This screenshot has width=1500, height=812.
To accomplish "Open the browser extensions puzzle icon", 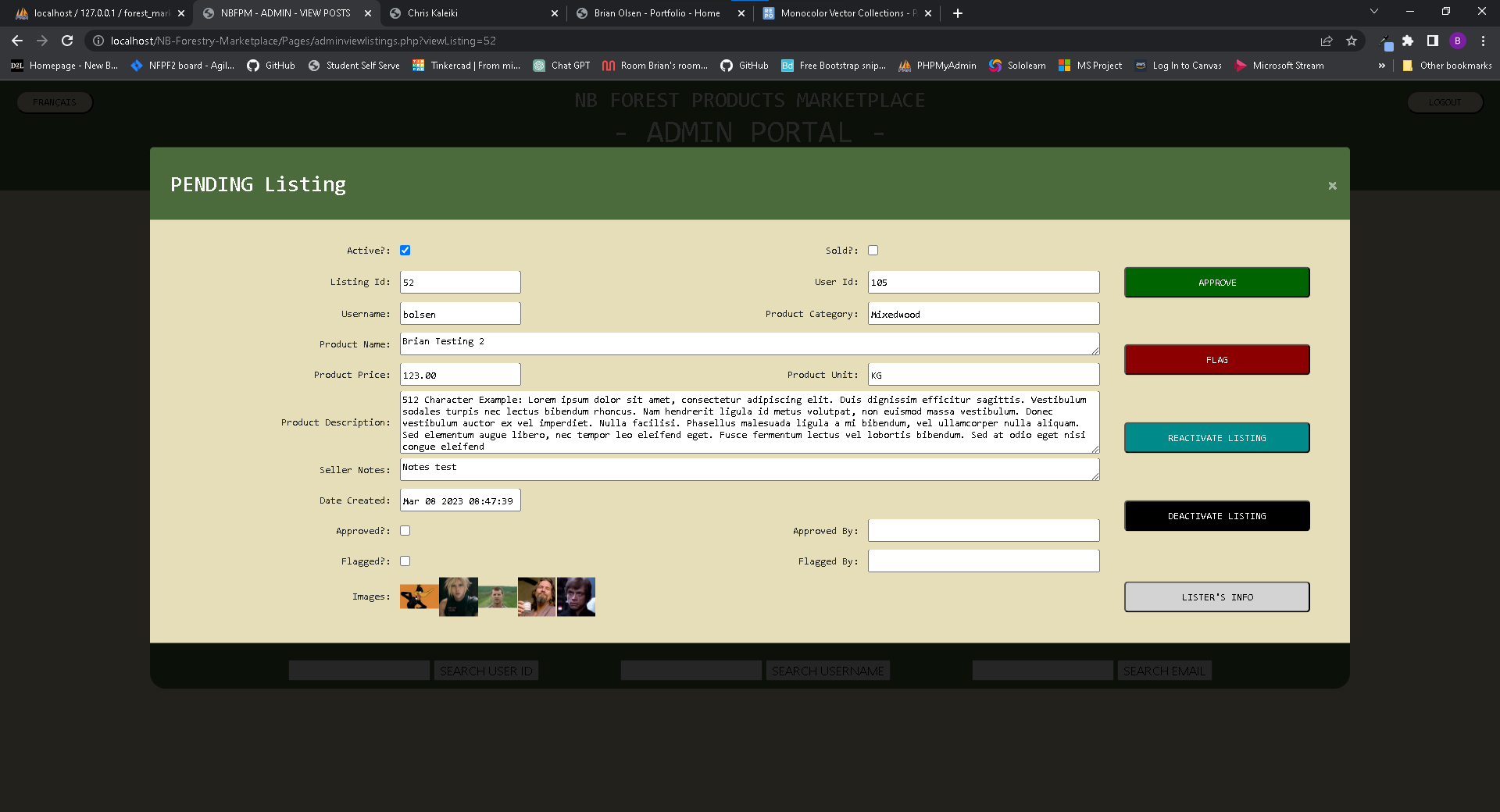I will coord(1408,41).
